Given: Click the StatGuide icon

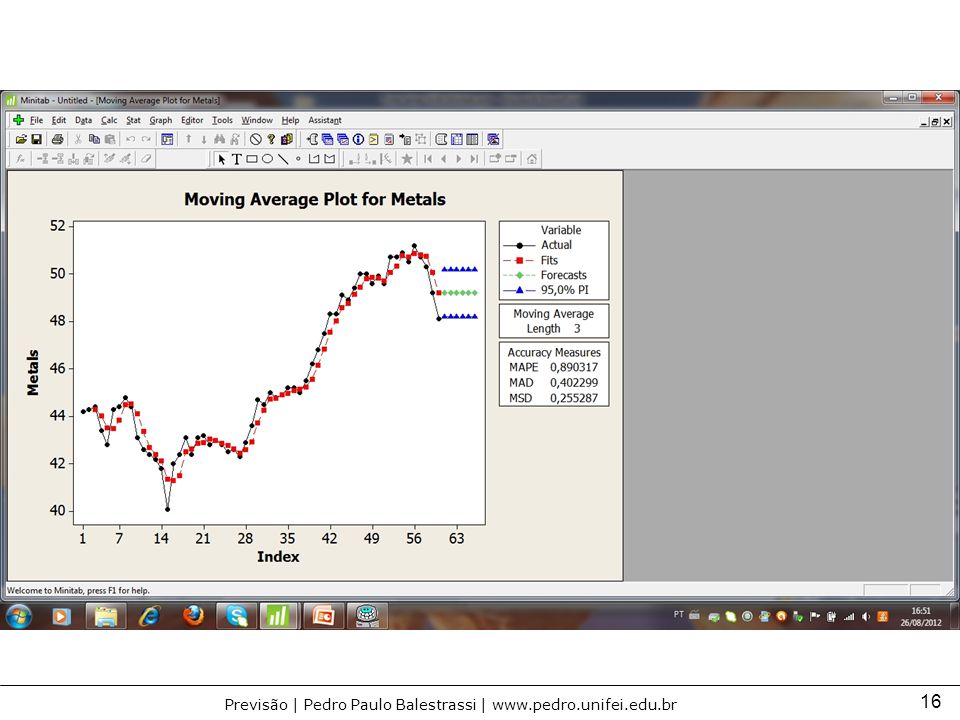Looking at the screenshot, I should 286,140.
